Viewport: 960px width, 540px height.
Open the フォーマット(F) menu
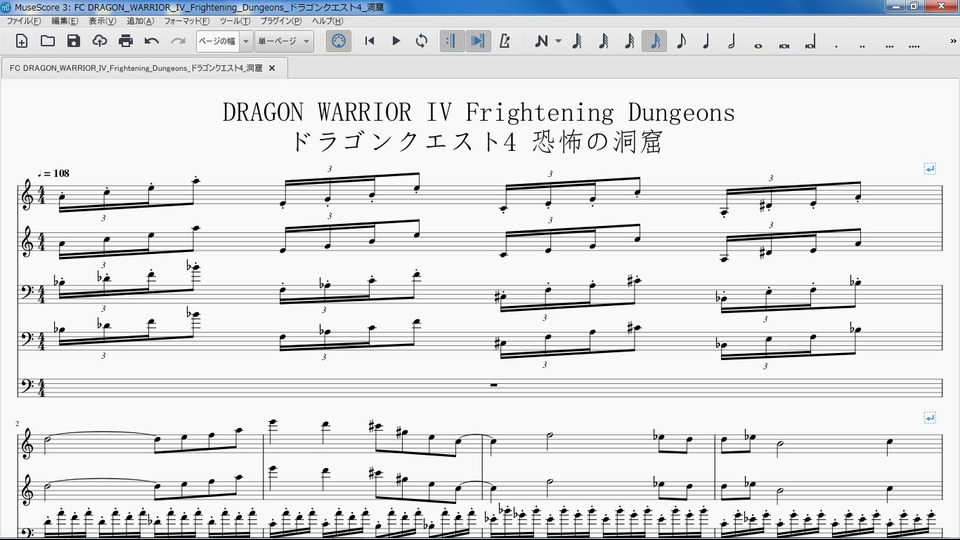pos(187,21)
